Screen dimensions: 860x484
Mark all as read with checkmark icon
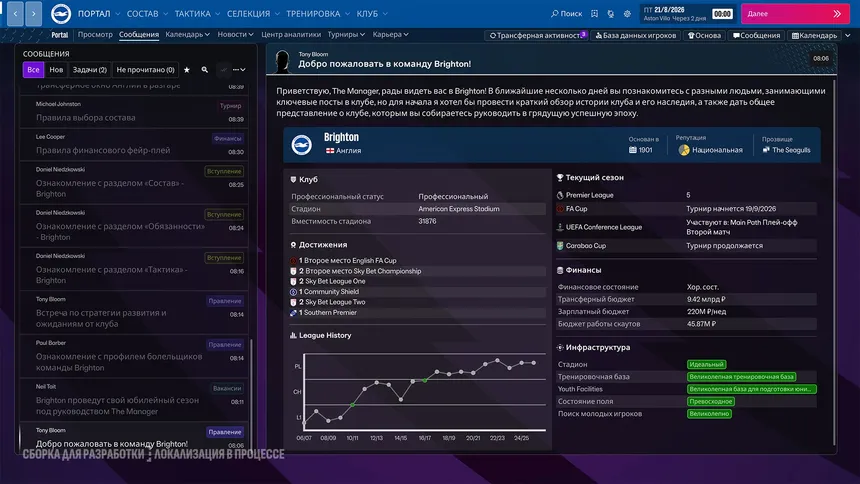[x=223, y=70]
